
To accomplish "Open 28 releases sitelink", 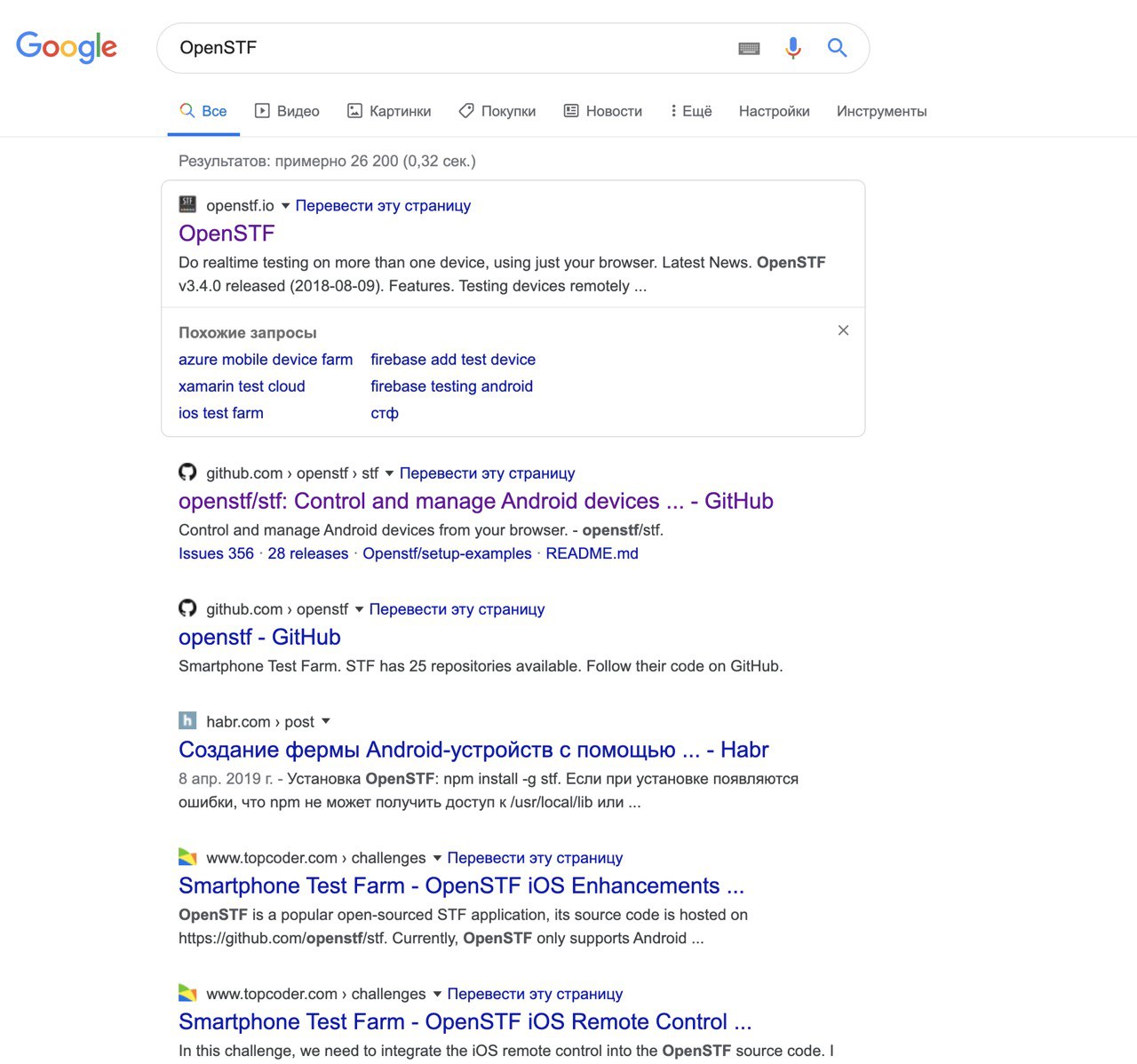I will pos(308,553).
